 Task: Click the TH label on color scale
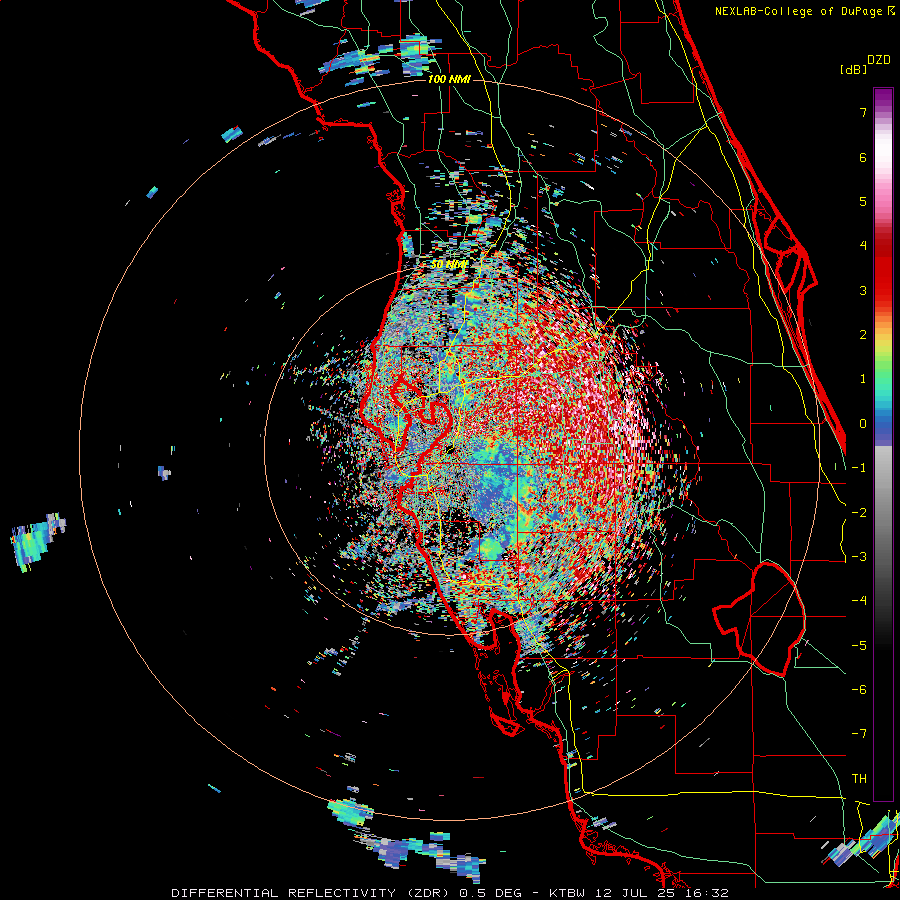coord(859,779)
